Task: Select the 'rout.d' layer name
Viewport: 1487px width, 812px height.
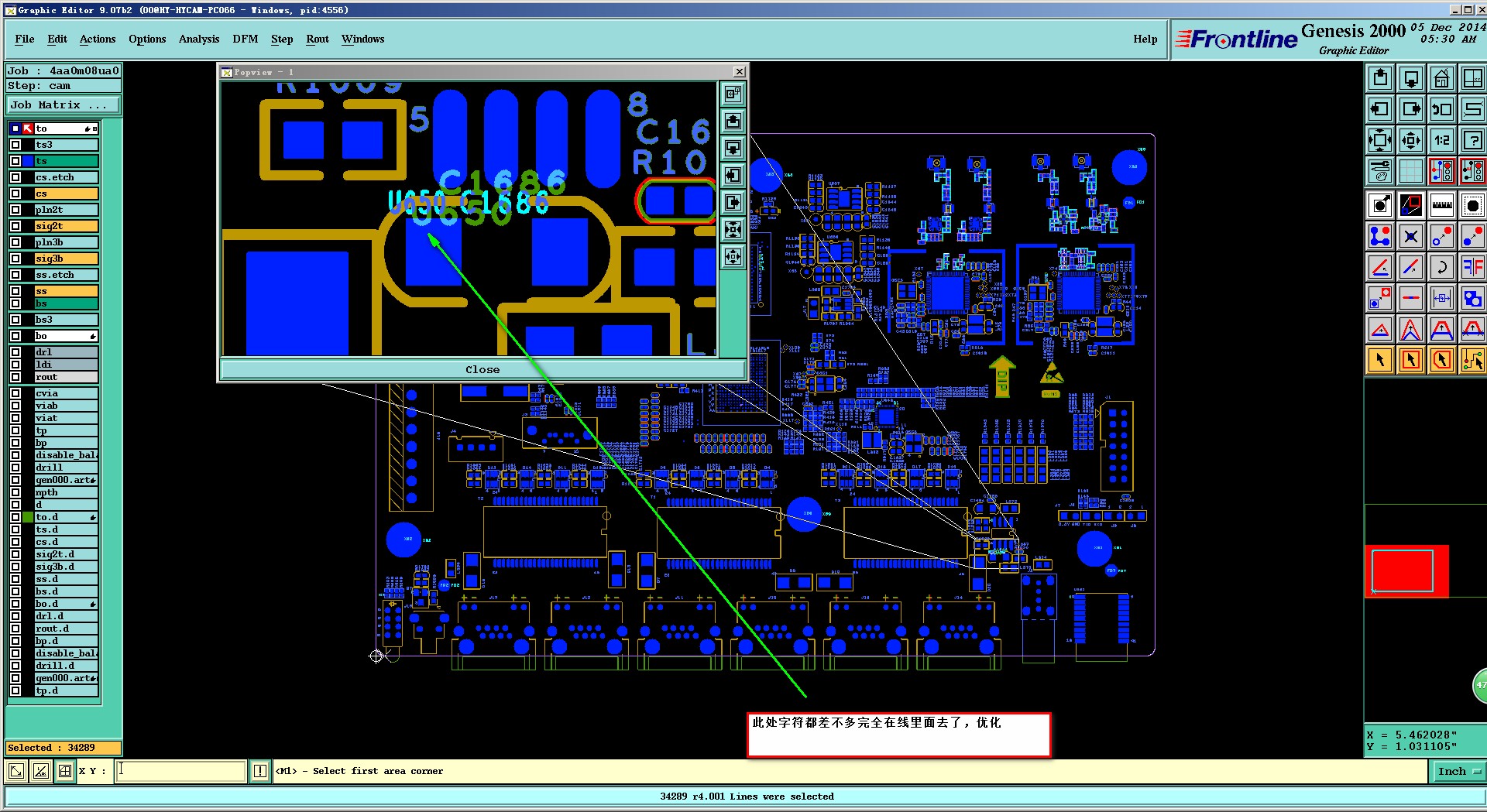Action: tap(66, 629)
